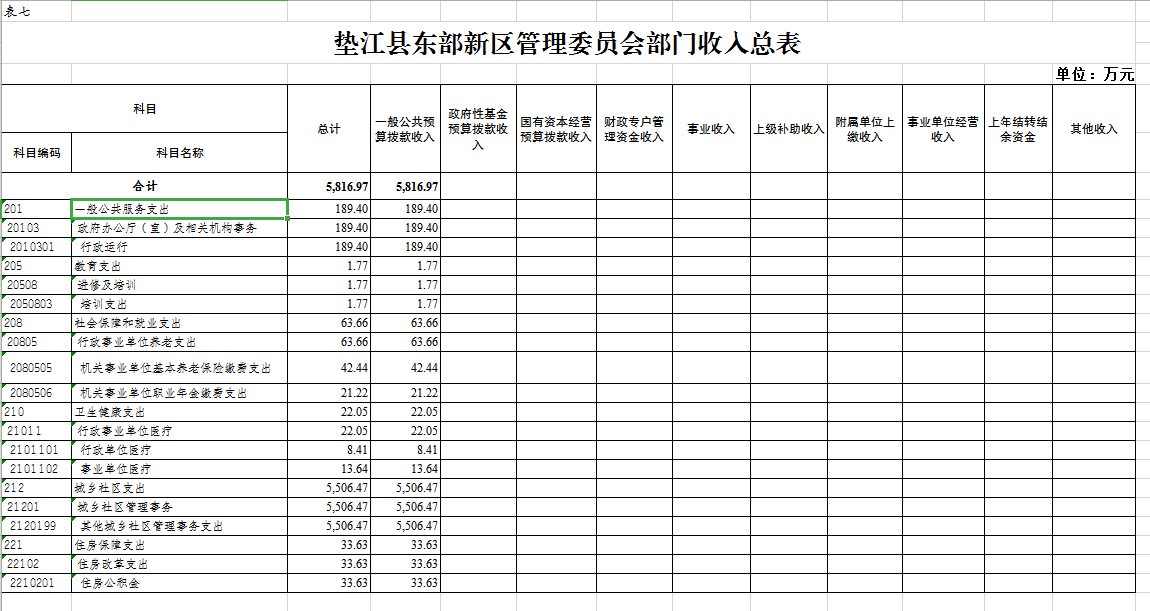This screenshot has width=1150, height=611.
Task: Select the 城乡社区管理事务 name cell
Action: point(180,508)
